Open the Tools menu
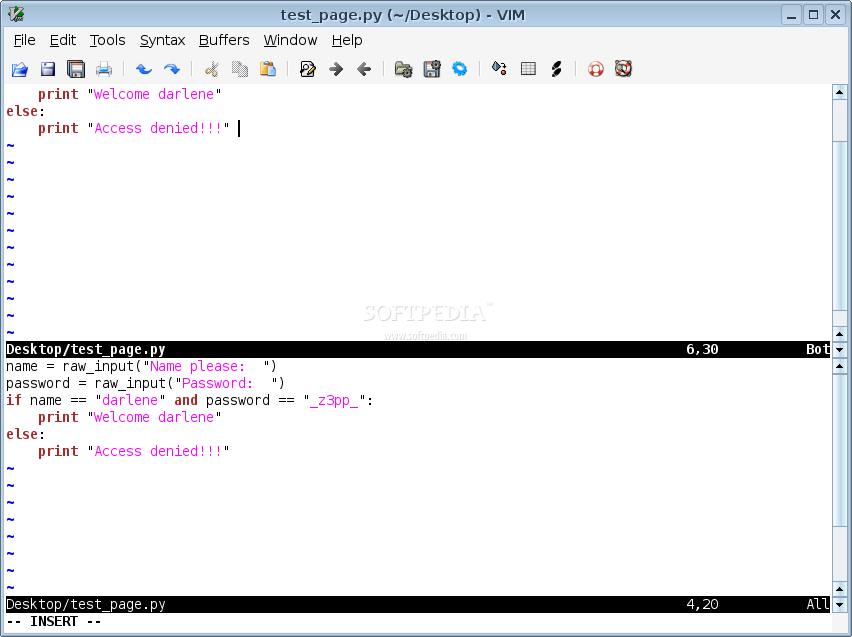852x637 pixels. 108,40
